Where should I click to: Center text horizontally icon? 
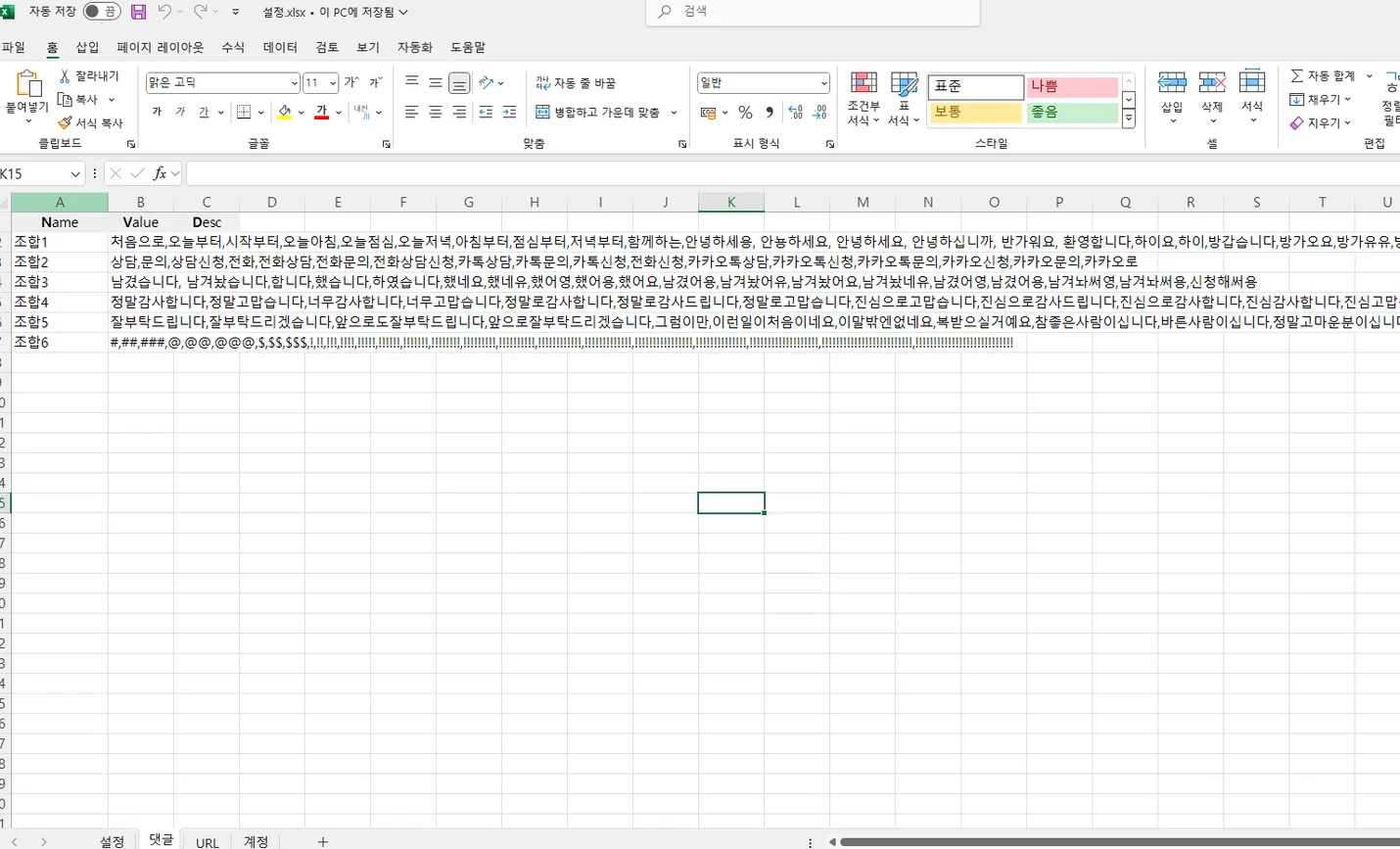click(436, 113)
